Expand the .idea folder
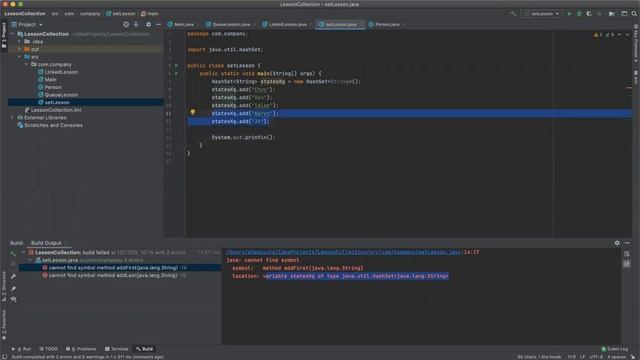The height and width of the screenshot is (360, 640). pyautogui.click(x=19, y=42)
